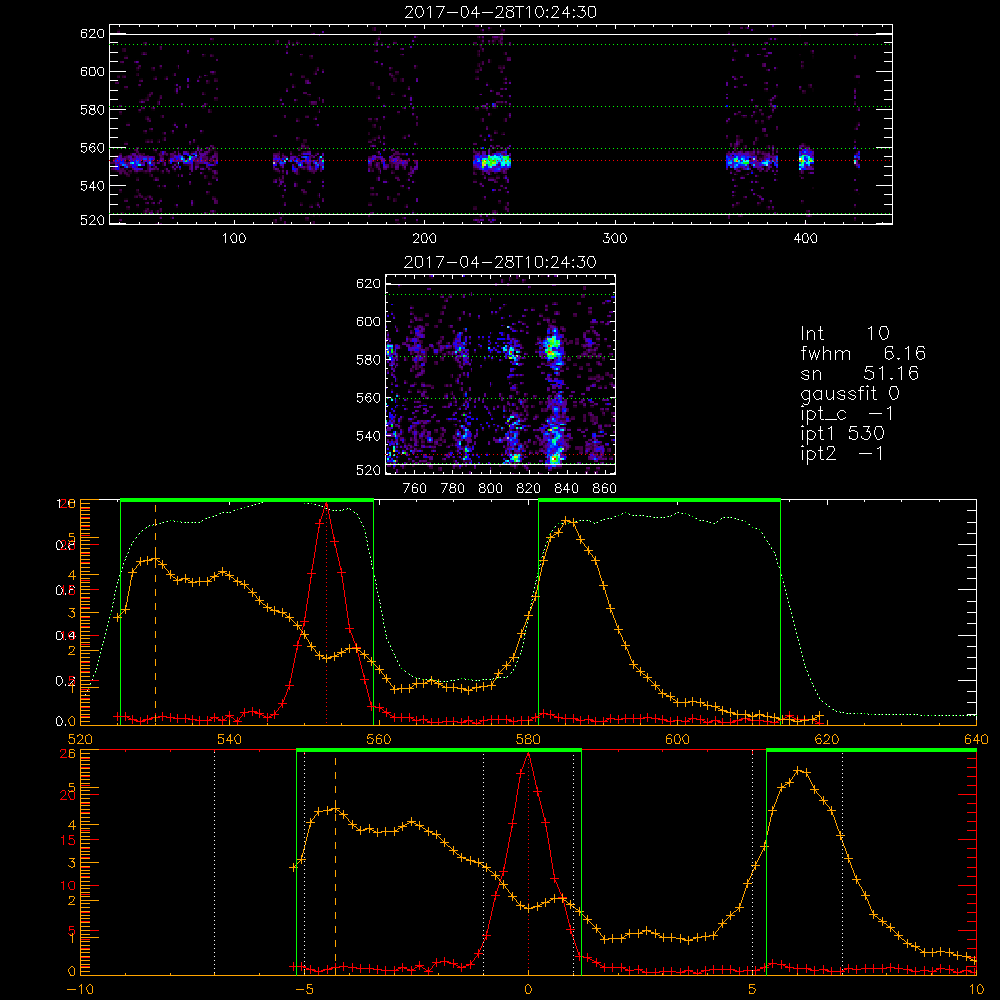Click the timestamp title above the top spectrogram
The image size is (1000, 1000).
click(500, 12)
